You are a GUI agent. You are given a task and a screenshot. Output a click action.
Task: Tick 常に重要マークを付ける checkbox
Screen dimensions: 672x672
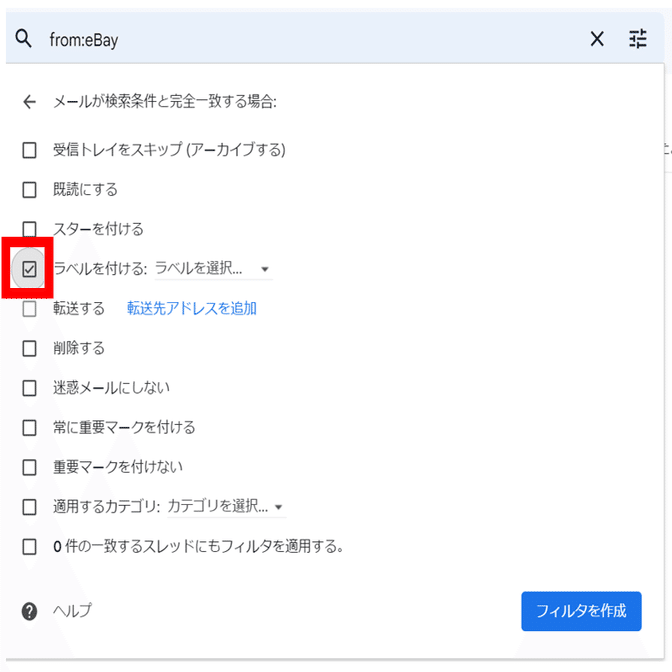click(29, 428)
